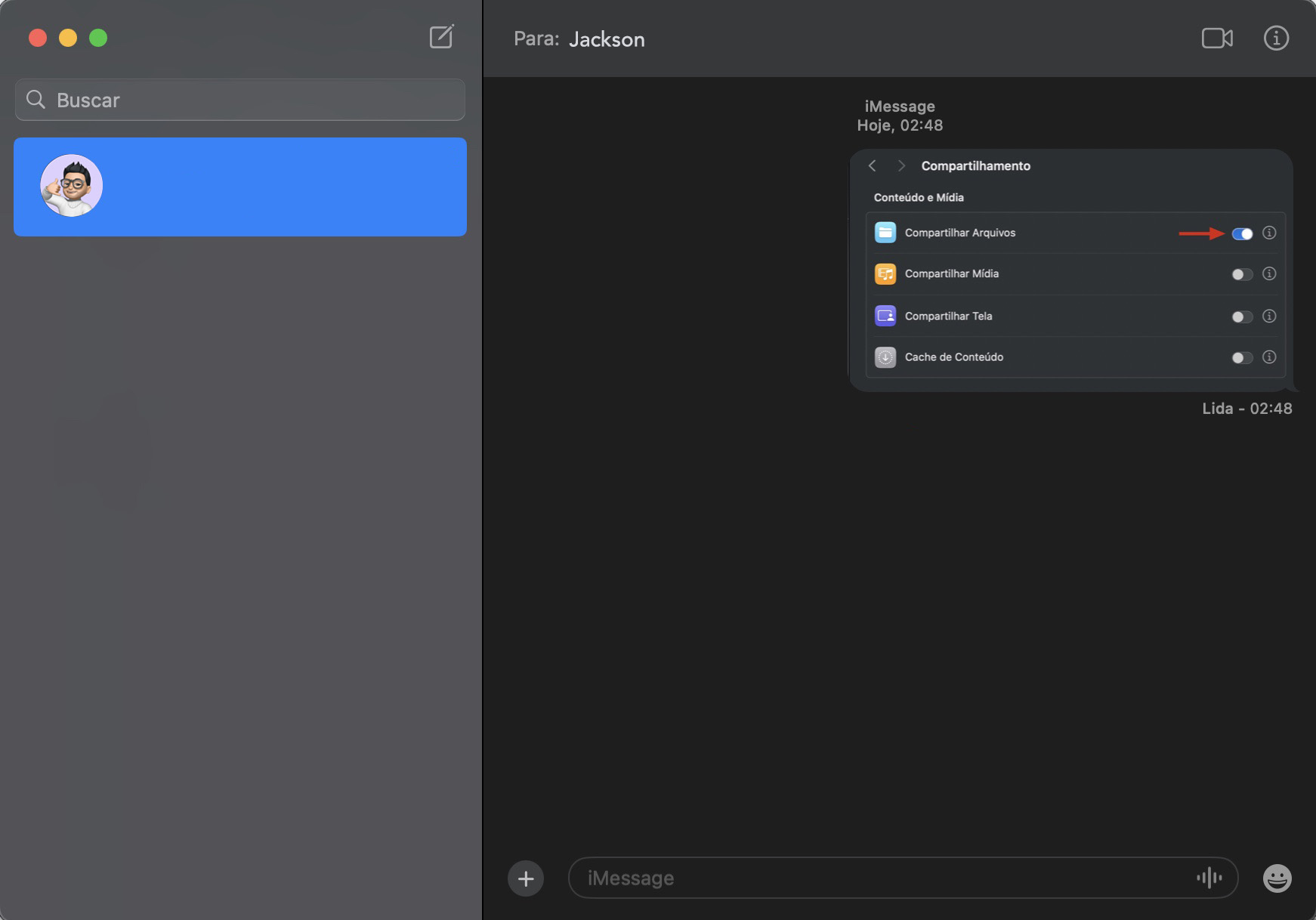
Task: Enable the Compartilhar Tela toggle
Action: click(x=1241, y=316)
